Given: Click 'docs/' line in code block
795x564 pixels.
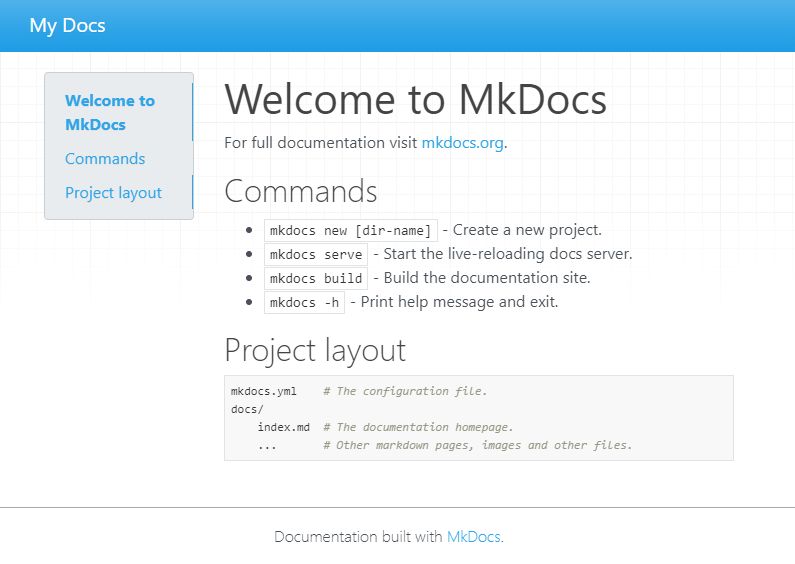Looking at the screenshot, I should tap(247, 409).
